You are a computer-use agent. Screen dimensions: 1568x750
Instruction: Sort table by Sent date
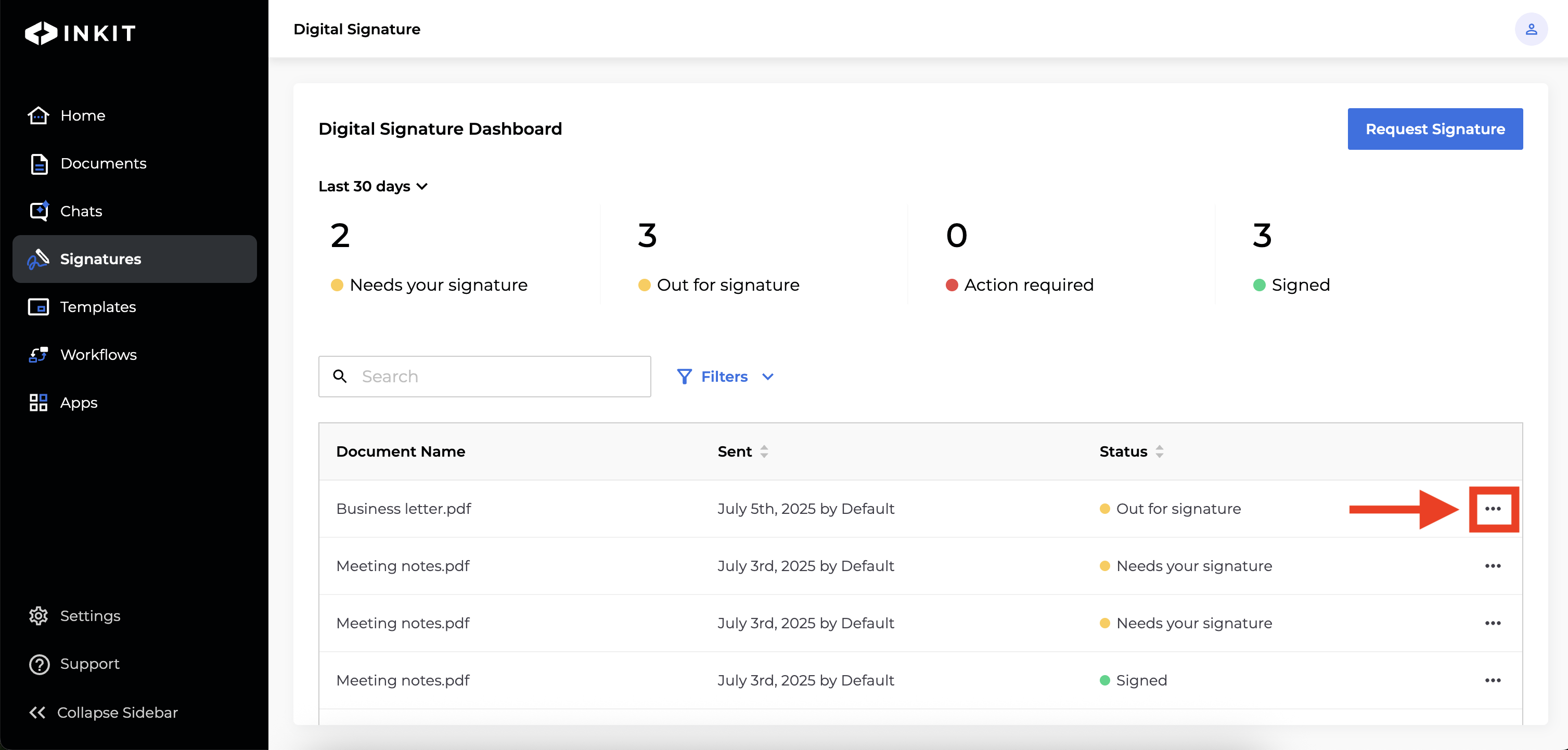[x=764, y=451]
